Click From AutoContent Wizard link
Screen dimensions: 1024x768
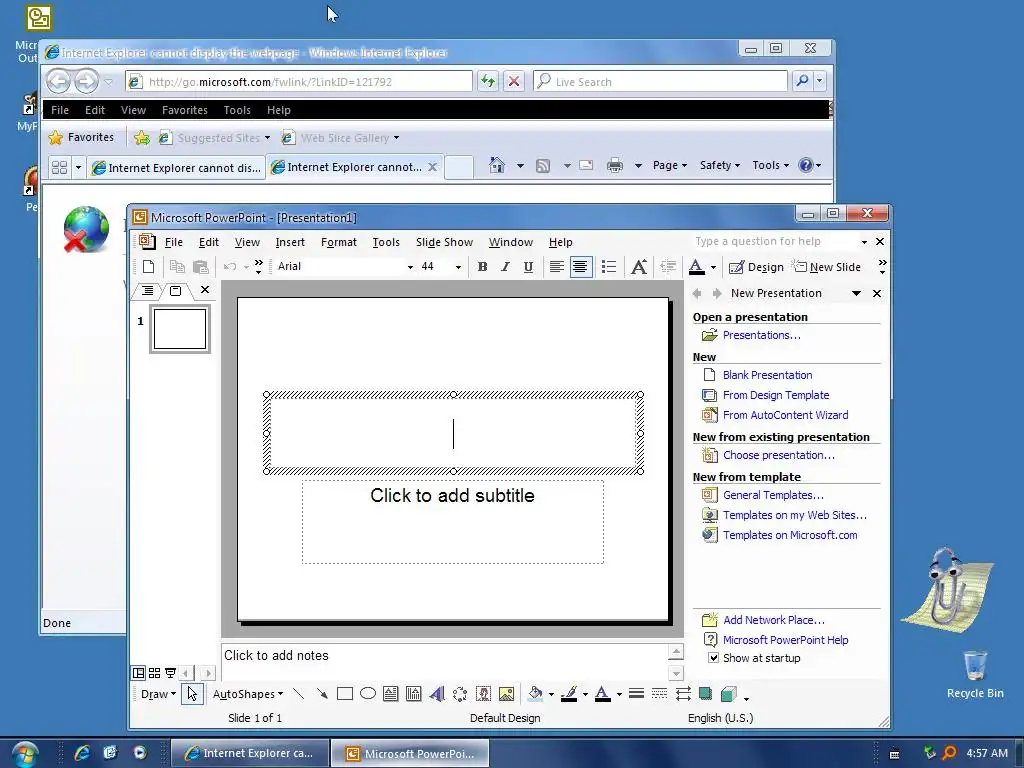(x=786, y=415)
